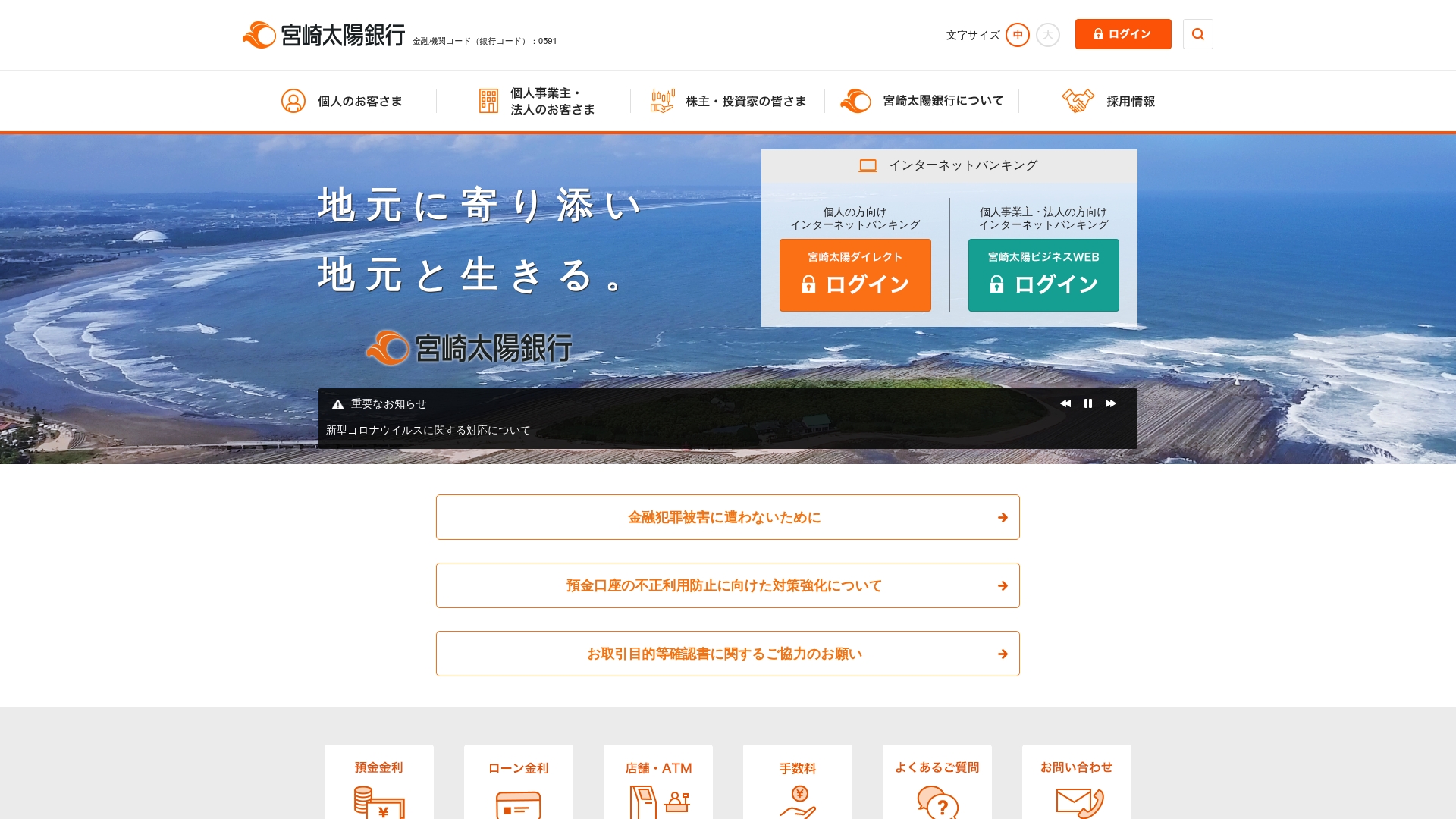This screenshot has width=1456, height=819.
Task: Rewind to previous notice
Action: [1065, 403]
